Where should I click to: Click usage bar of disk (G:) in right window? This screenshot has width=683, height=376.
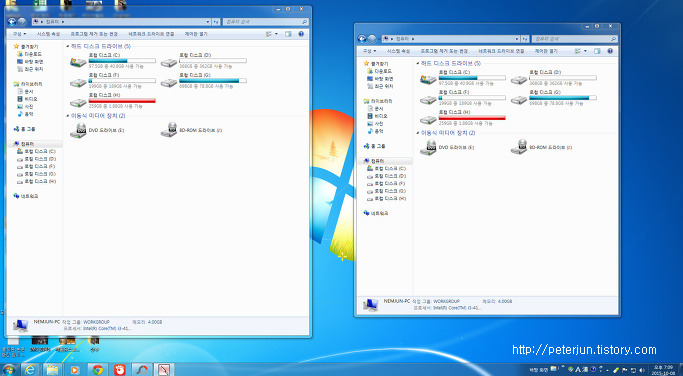(x=563, y=98)
